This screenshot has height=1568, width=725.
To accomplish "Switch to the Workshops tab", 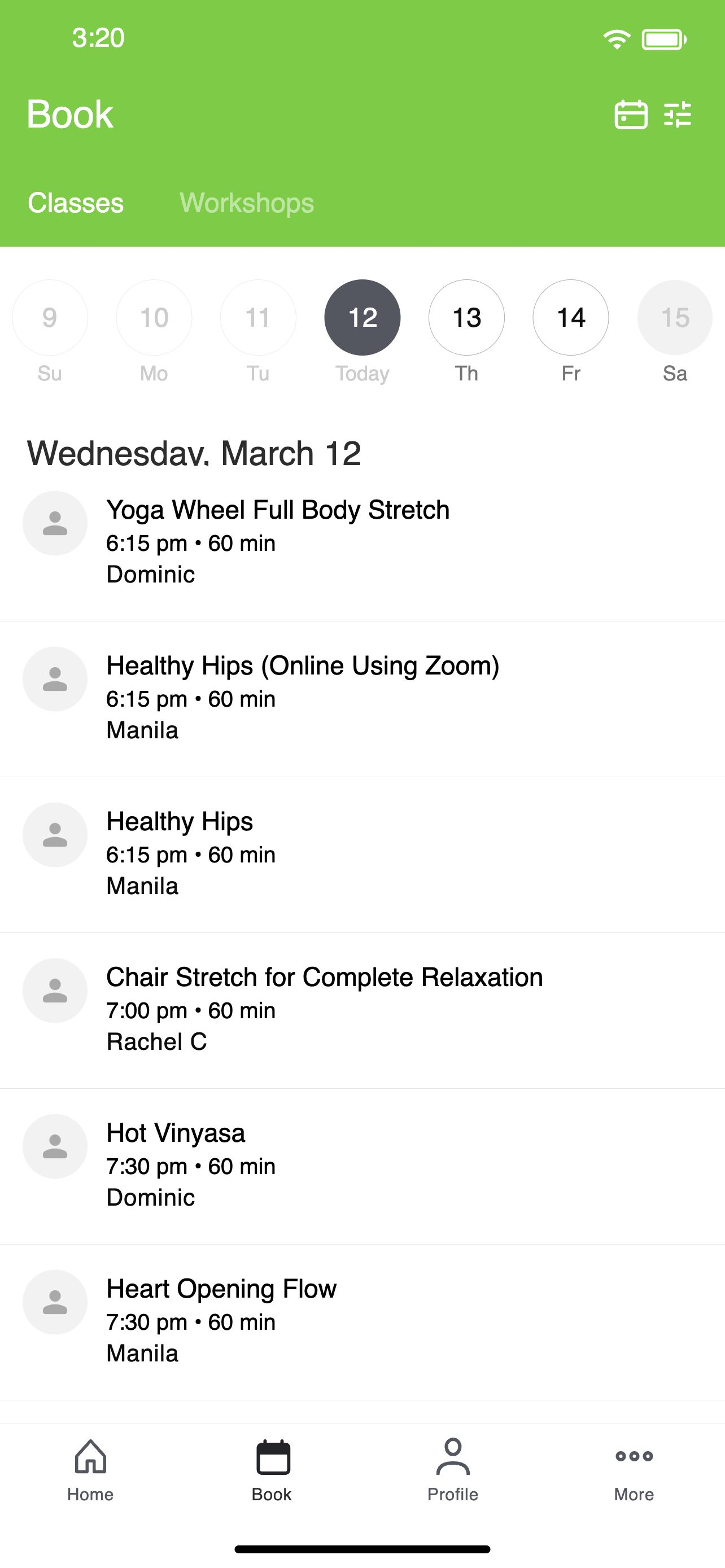I will (247, 203).
